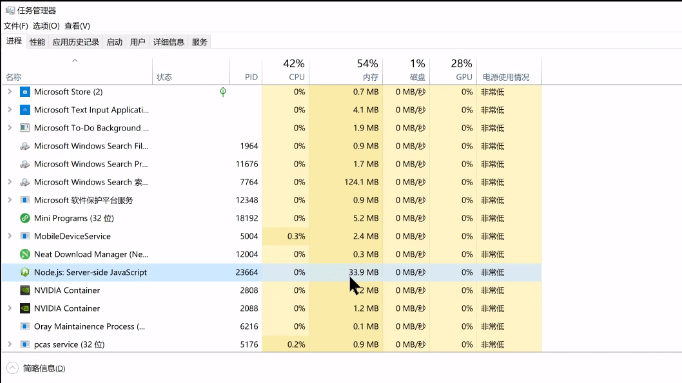Expand the Windows Search row with PID 7764
Image resolution: width=682 pixels, height=383 pixels.
(x=10, y=182)
